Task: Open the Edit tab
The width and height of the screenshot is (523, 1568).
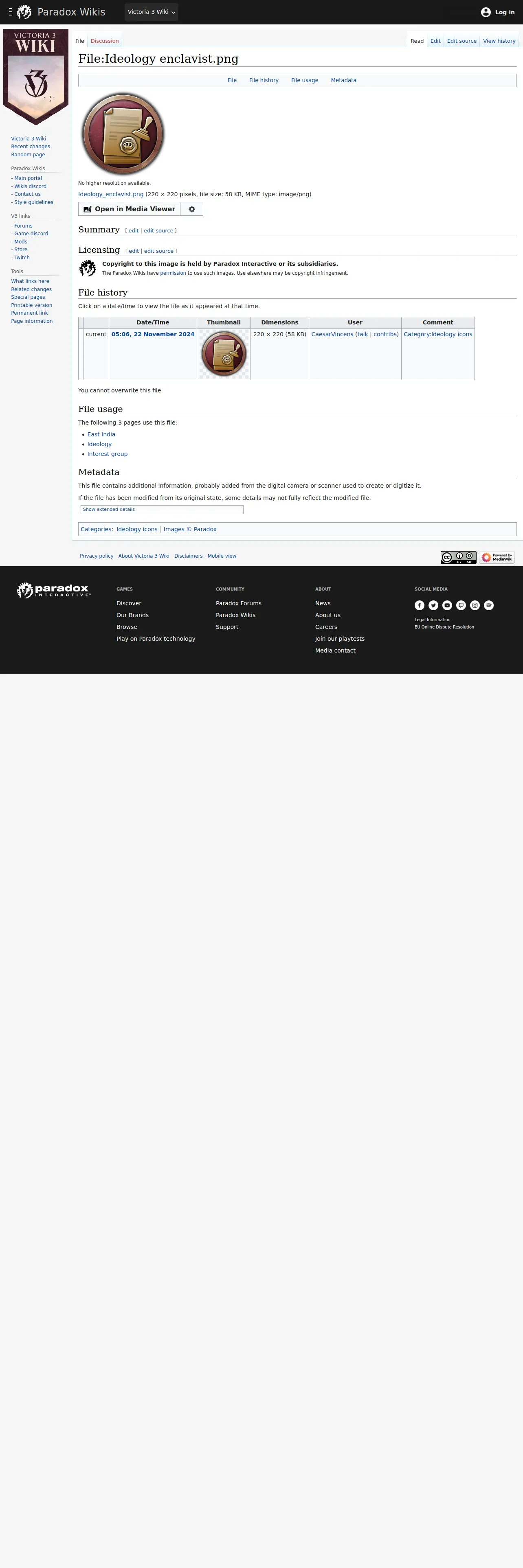Action: [x=435, y=41]
